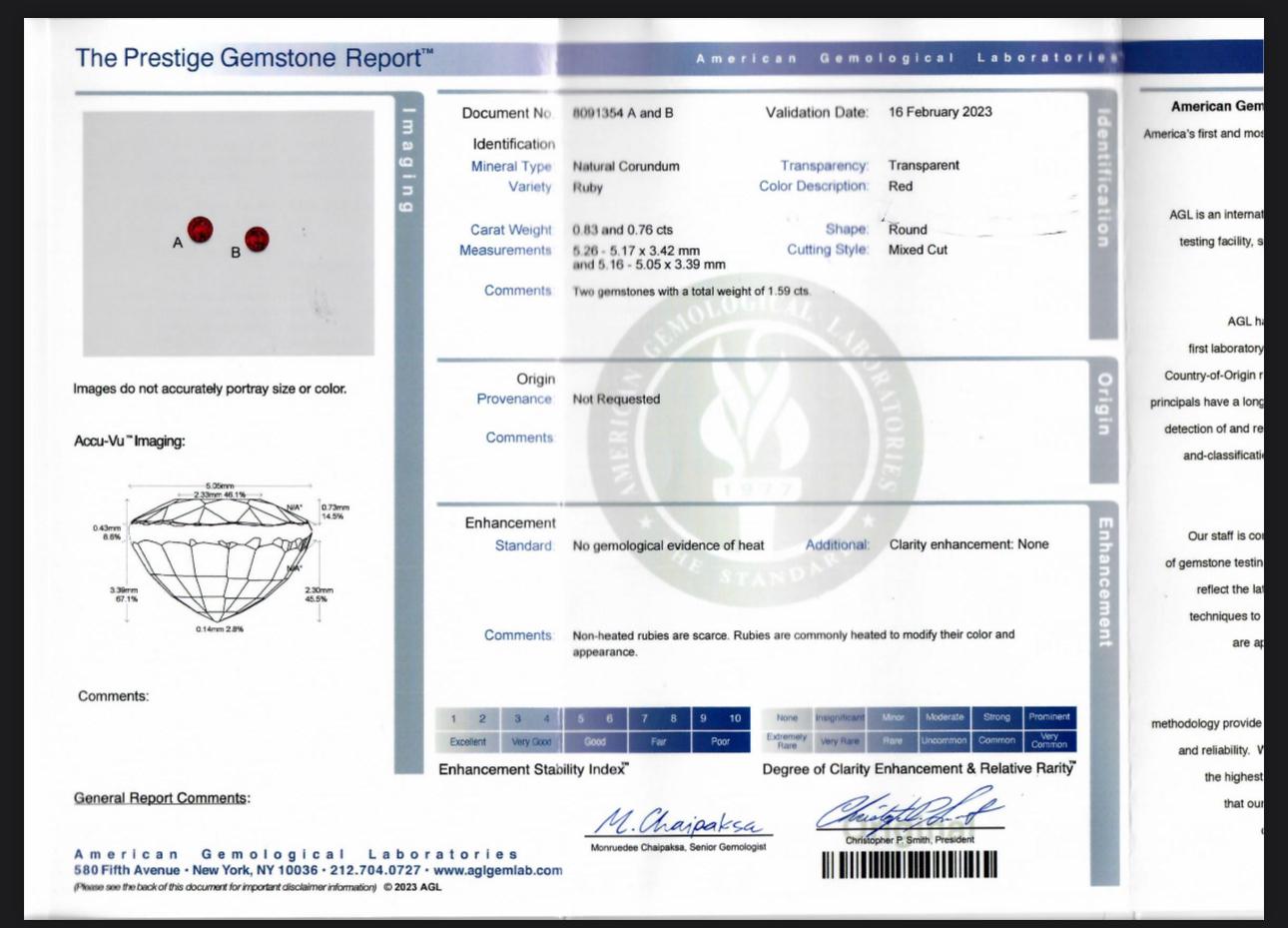Click the 'Transparent' transparency value

[924, 166]
